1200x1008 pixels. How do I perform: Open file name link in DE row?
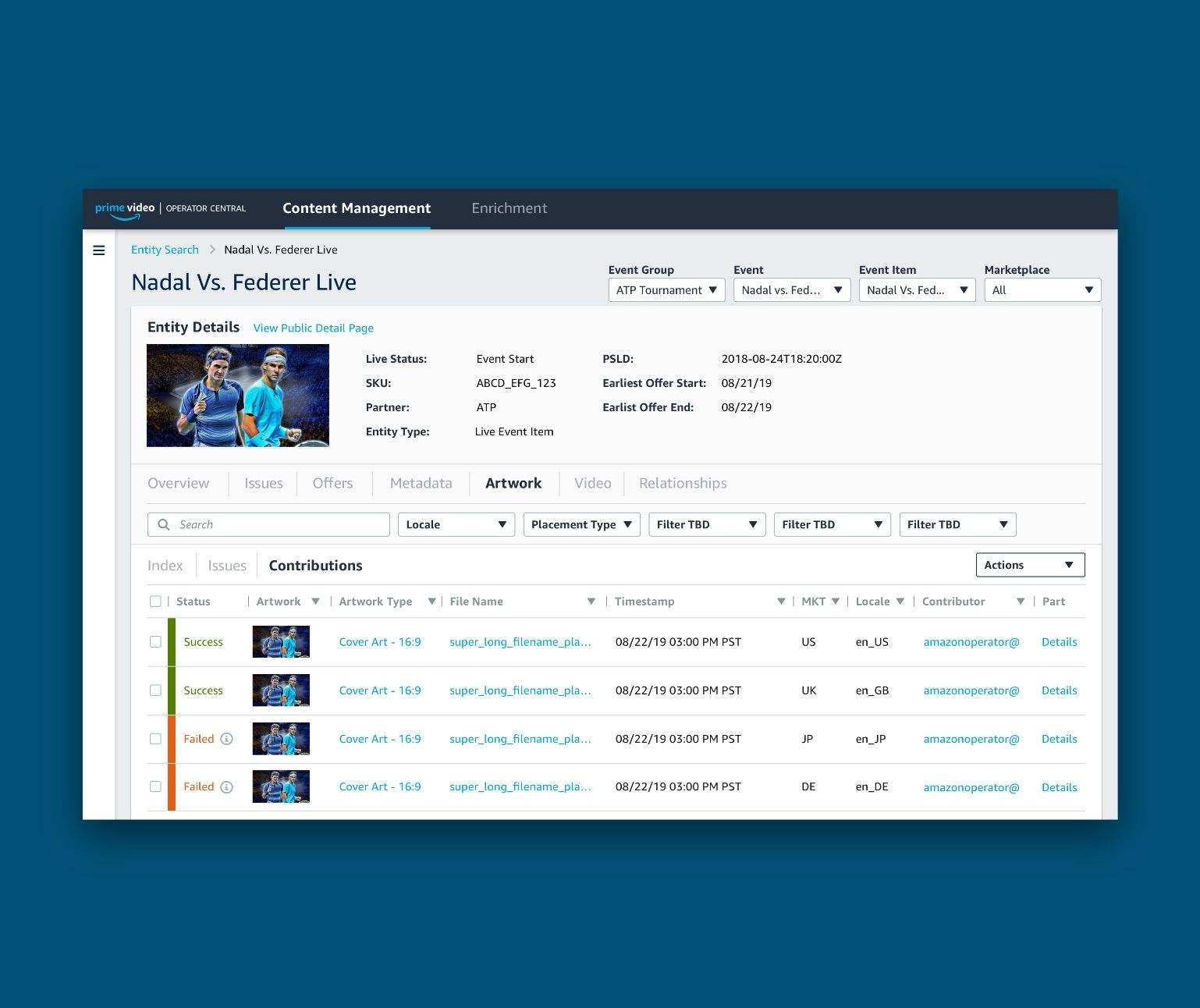point(520,786)
